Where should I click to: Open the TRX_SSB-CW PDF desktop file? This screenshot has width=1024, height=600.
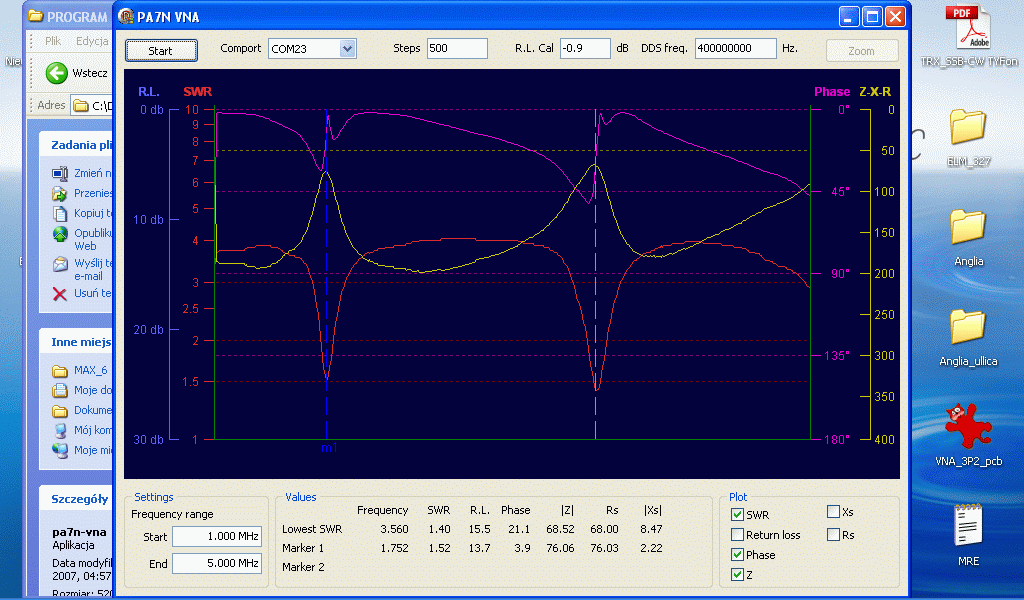click(x=967, y=29)
